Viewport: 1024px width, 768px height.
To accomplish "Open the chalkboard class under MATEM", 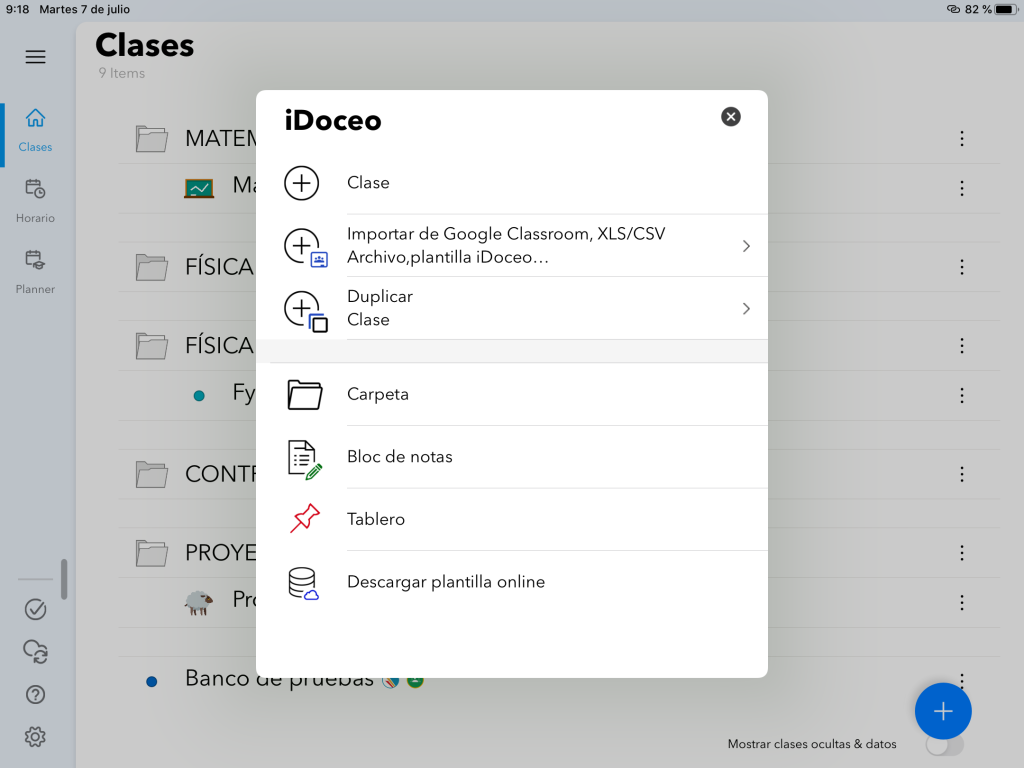I will tap(199, 188).
